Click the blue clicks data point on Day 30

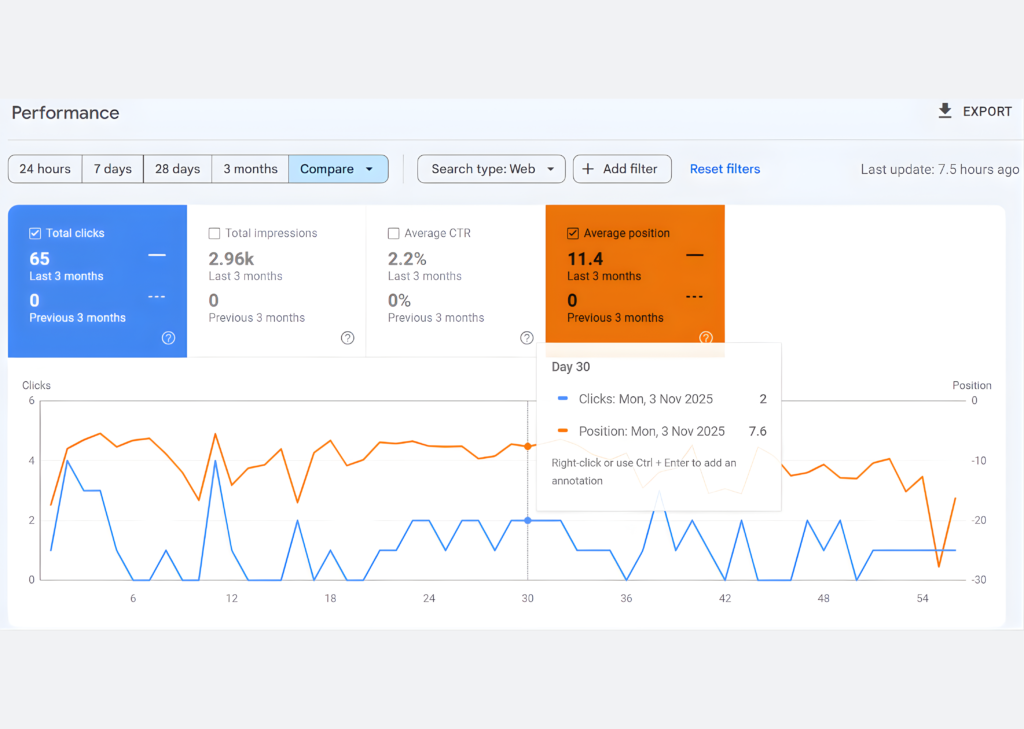528,520
